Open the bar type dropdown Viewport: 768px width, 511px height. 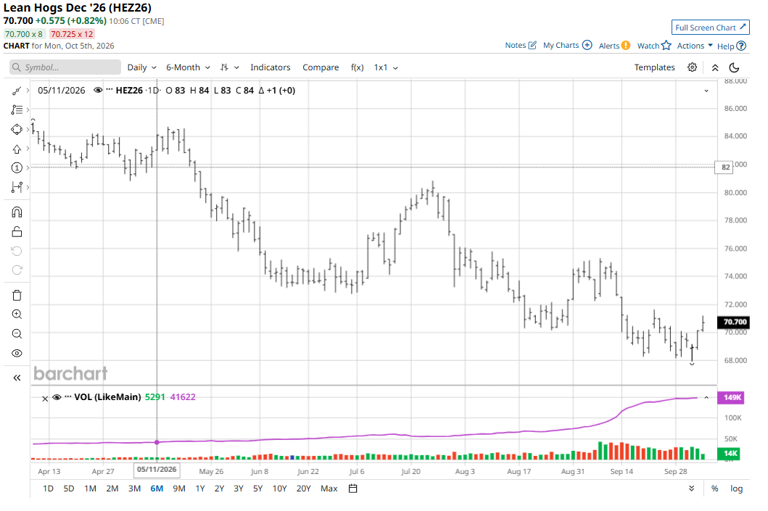229,67
